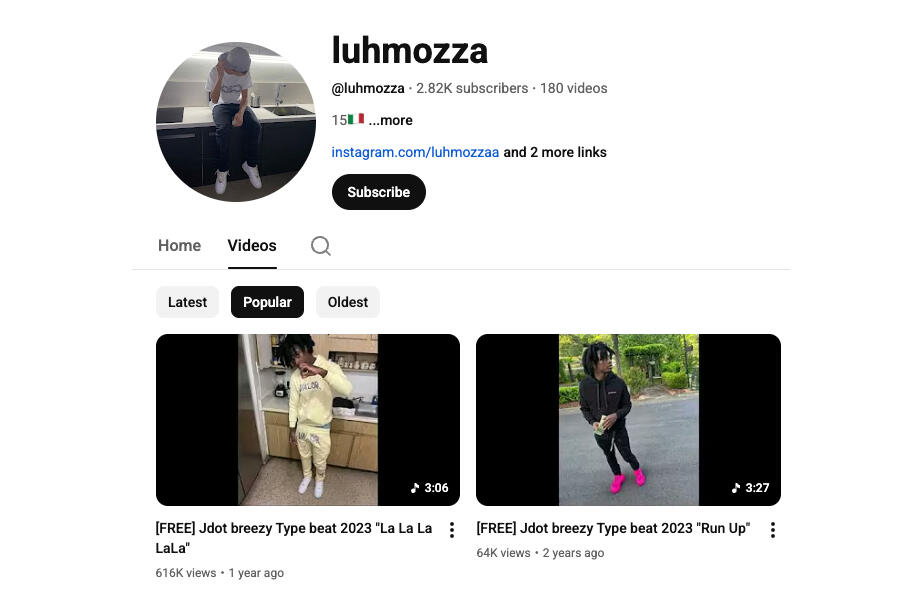
Task: Select the Latest sort chip
Action: click(187, 302)
